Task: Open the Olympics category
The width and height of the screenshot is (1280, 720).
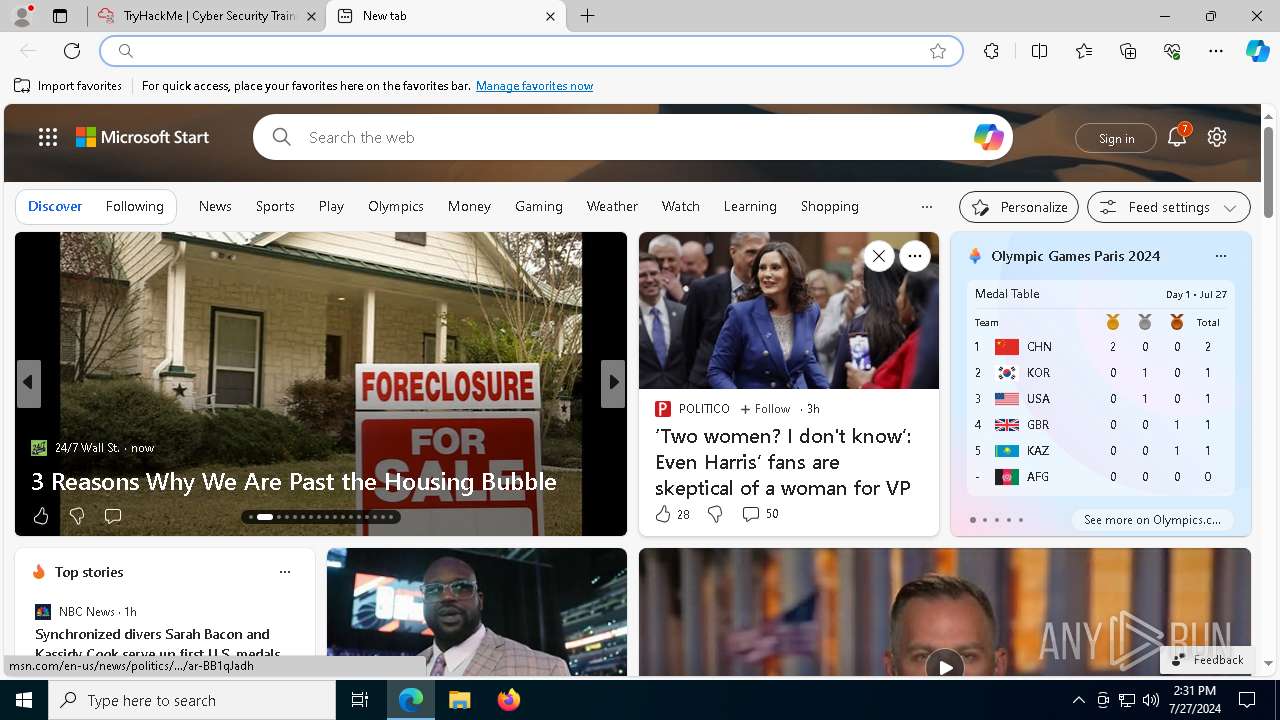Action: click(x=396, y=206)
